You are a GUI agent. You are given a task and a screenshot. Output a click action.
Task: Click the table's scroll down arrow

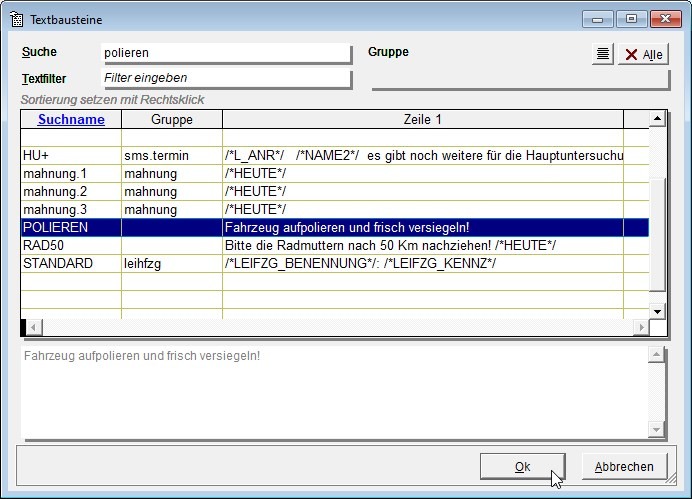pos(657,311)
